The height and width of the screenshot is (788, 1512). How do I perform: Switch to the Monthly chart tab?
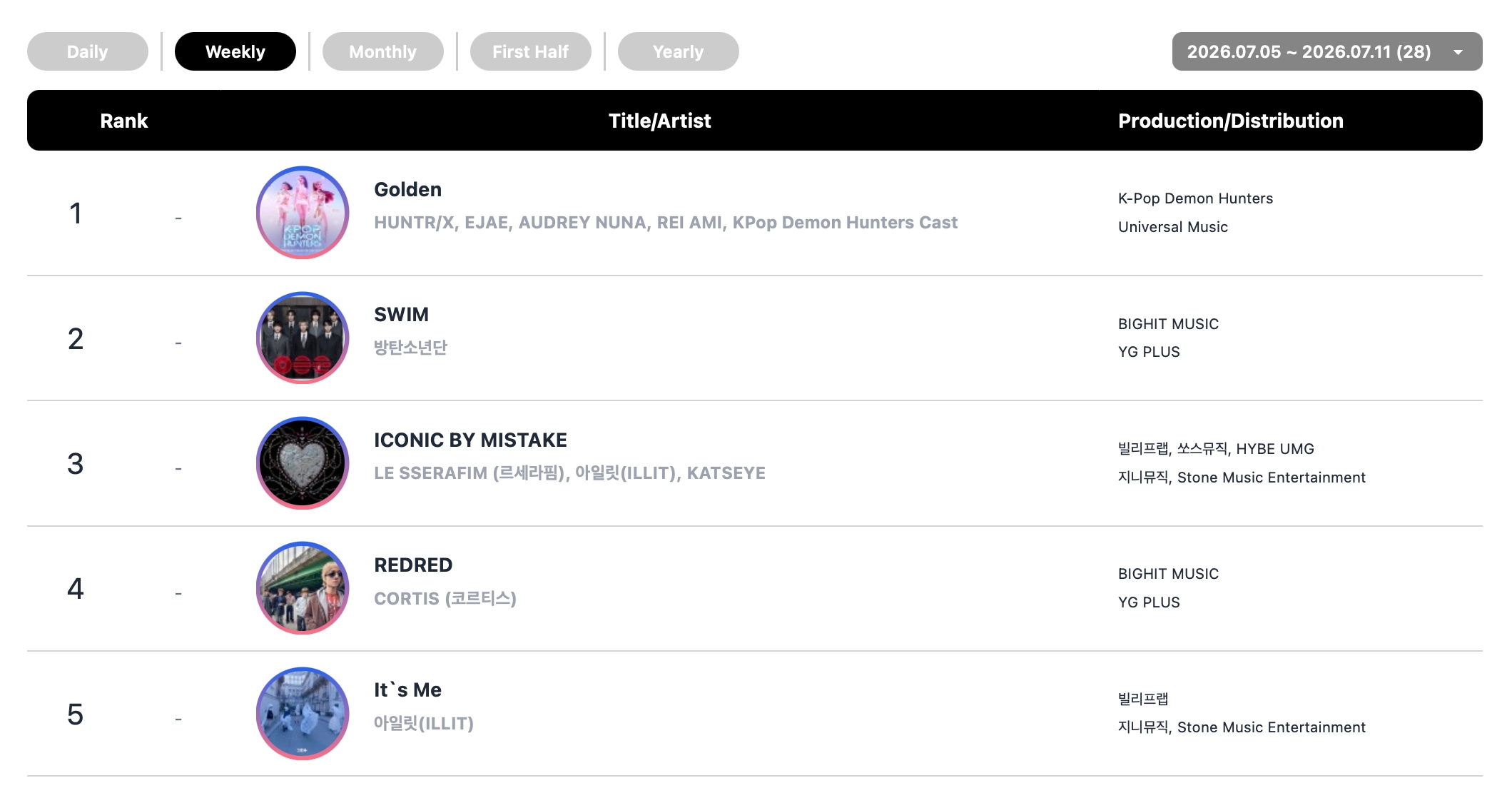383,51
